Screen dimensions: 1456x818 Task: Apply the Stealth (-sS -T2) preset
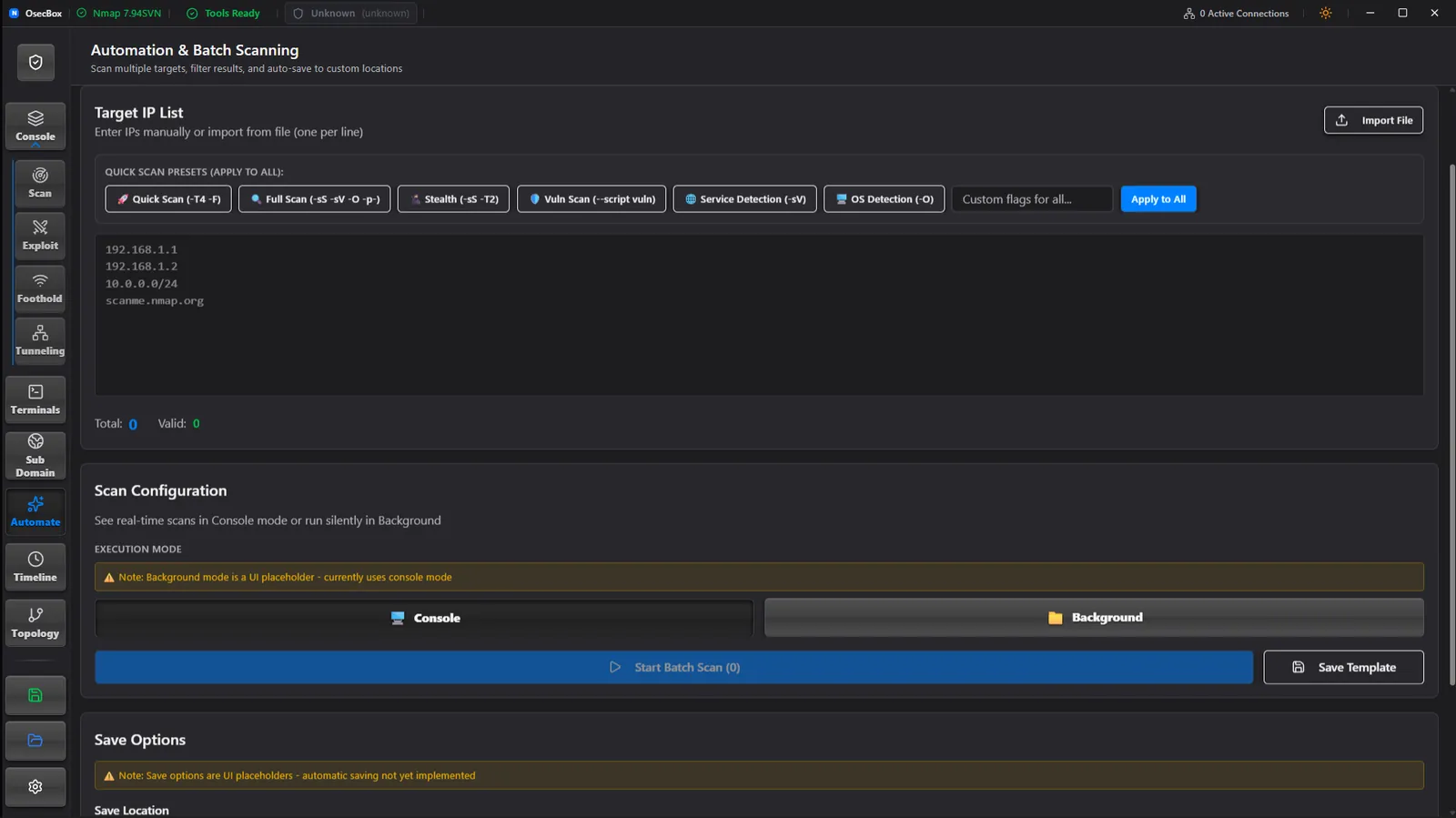tap(453, 199)
